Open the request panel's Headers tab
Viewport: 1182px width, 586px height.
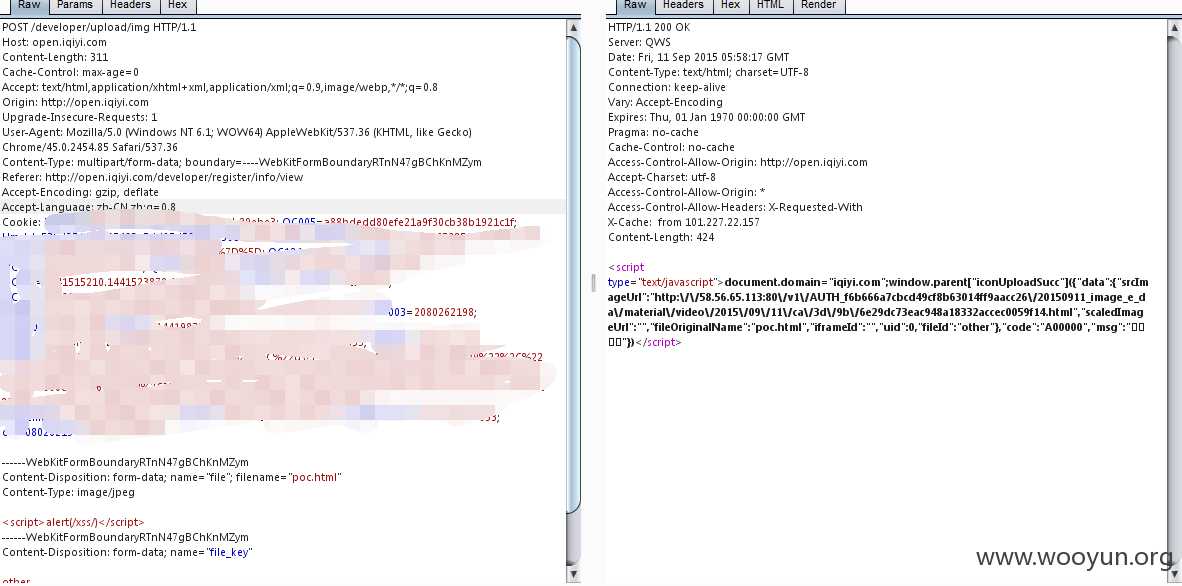click(x=130, y=5)
